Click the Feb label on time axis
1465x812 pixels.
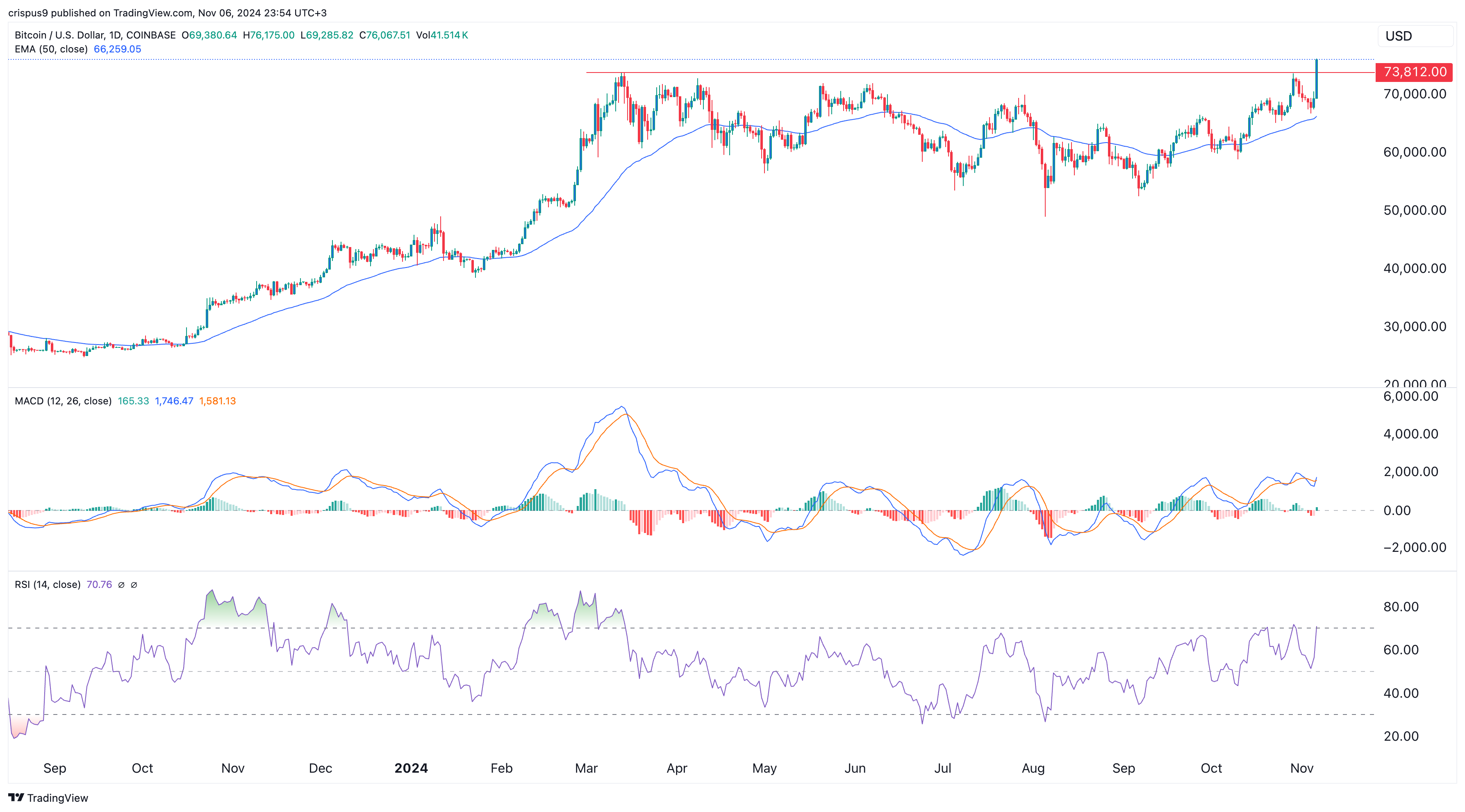coord(502,768)
